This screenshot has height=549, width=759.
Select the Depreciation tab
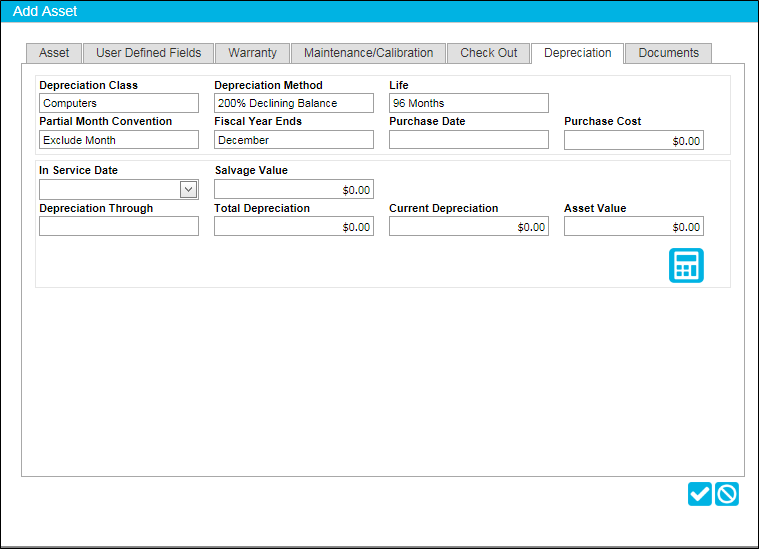point(577,53)
